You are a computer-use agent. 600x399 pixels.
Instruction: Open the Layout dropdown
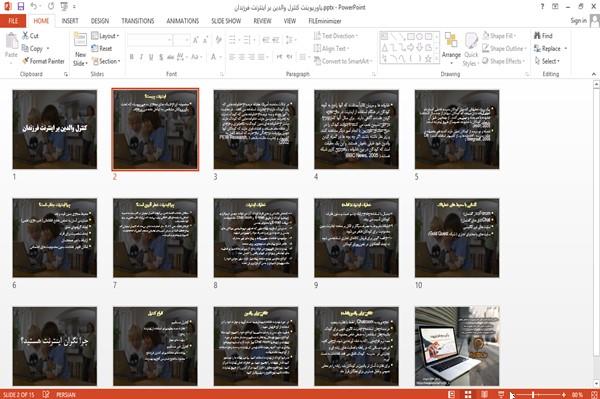point(105,36)
